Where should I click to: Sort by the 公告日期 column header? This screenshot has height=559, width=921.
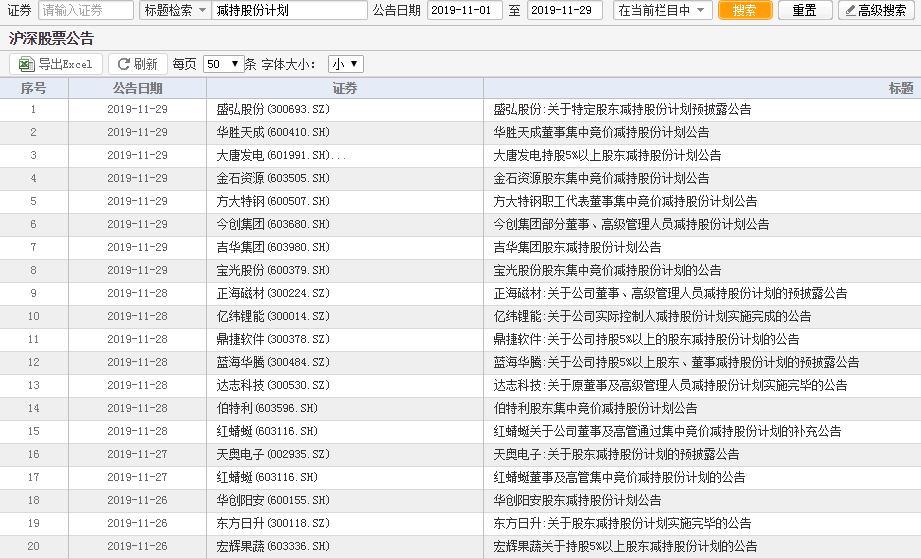point(137,88)
